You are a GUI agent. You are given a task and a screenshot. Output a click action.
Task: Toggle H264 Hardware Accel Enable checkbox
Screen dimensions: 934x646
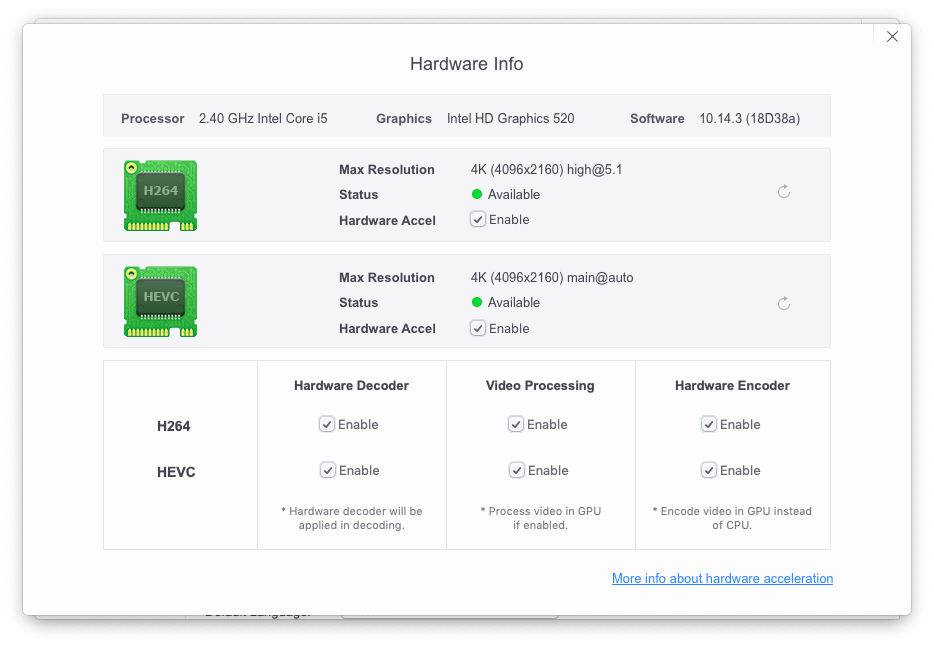[478, 219]
